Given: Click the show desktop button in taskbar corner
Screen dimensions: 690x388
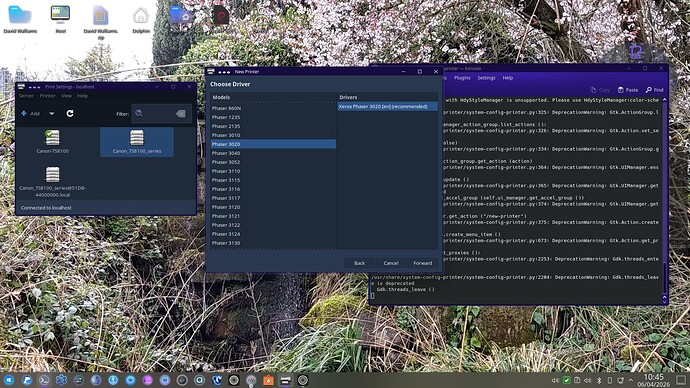Looking at the screenshot, I should click(x=681, y=380).
